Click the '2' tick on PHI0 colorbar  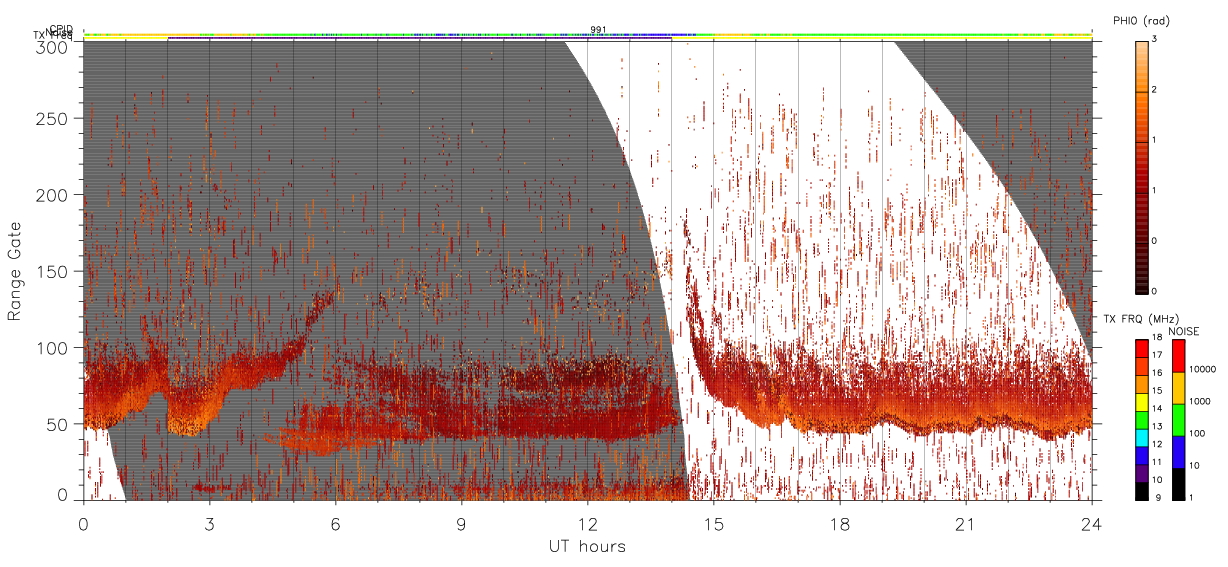[1153, 91]
